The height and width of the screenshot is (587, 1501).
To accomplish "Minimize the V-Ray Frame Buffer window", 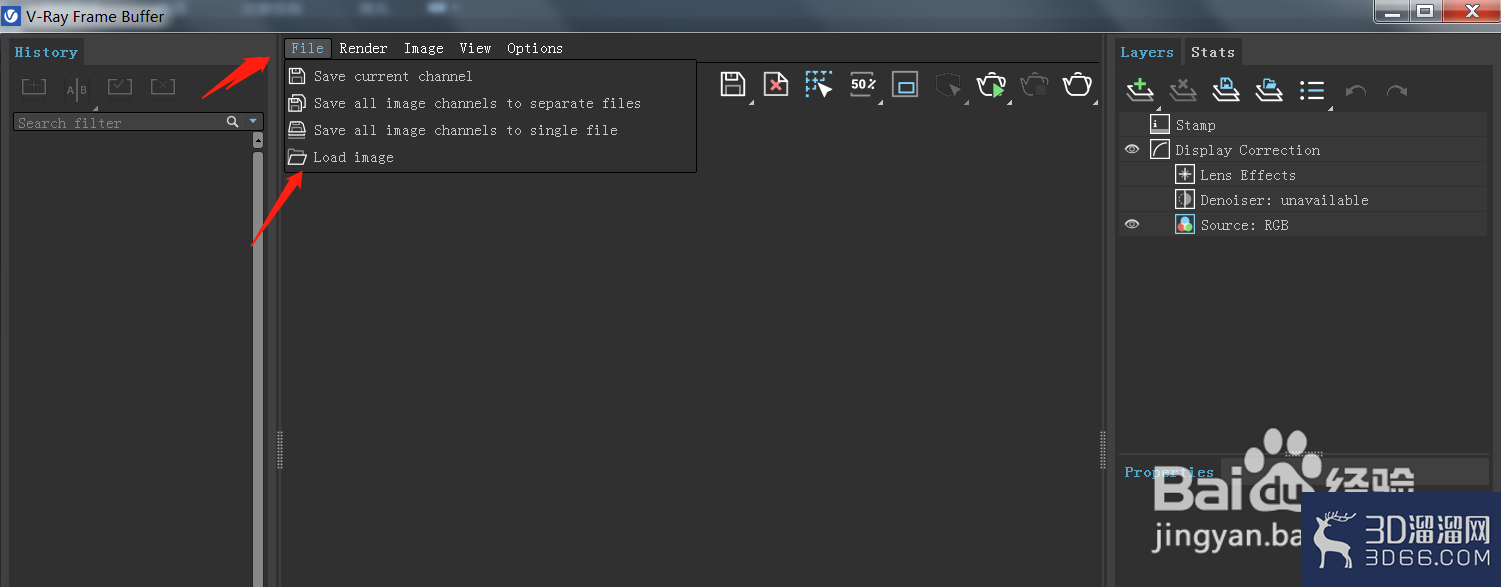I will tap(1392, 11).
